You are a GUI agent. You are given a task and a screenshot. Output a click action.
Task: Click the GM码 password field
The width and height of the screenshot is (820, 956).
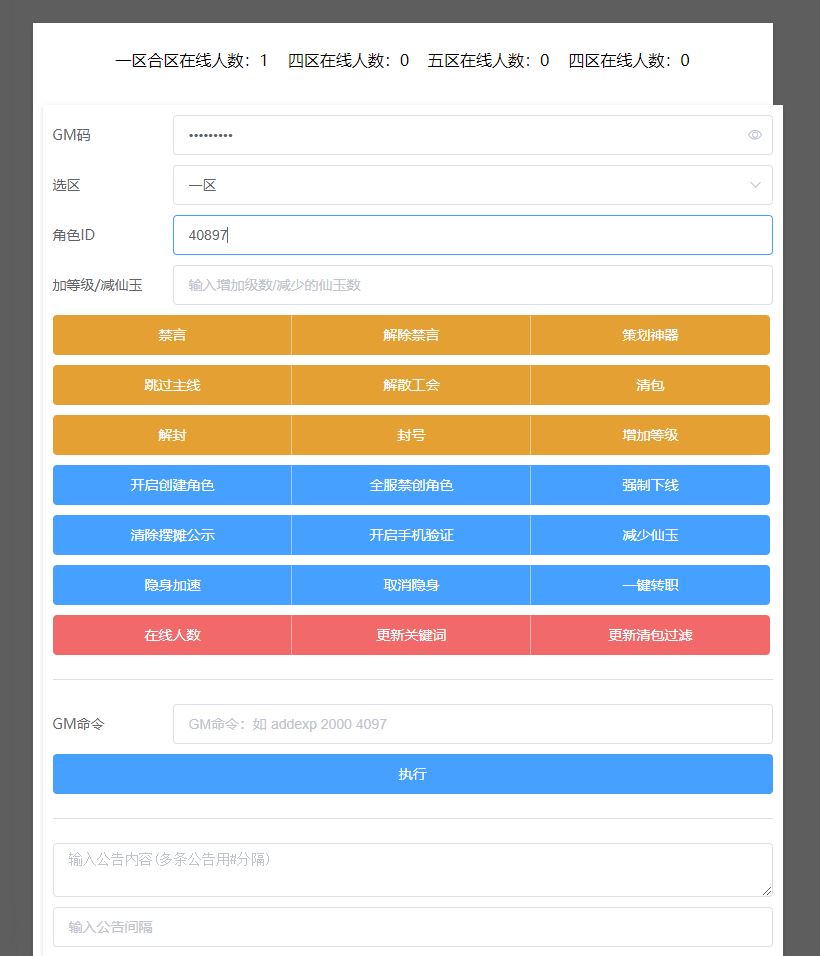point(460,135)
